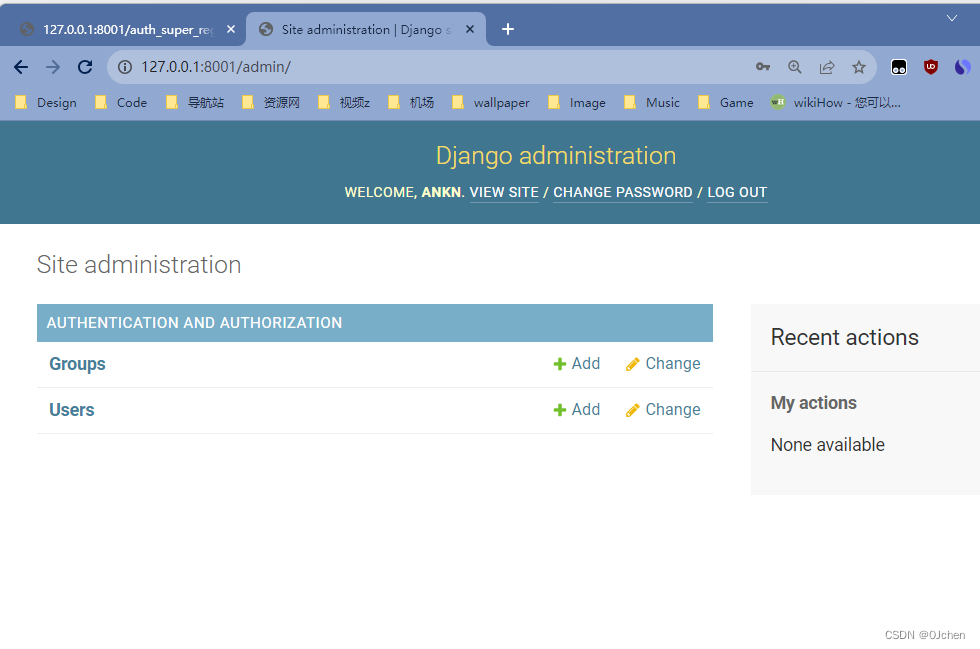Follow the VIEW SITE link
This screenshot has width=980, height=649.
pos(504,193)
